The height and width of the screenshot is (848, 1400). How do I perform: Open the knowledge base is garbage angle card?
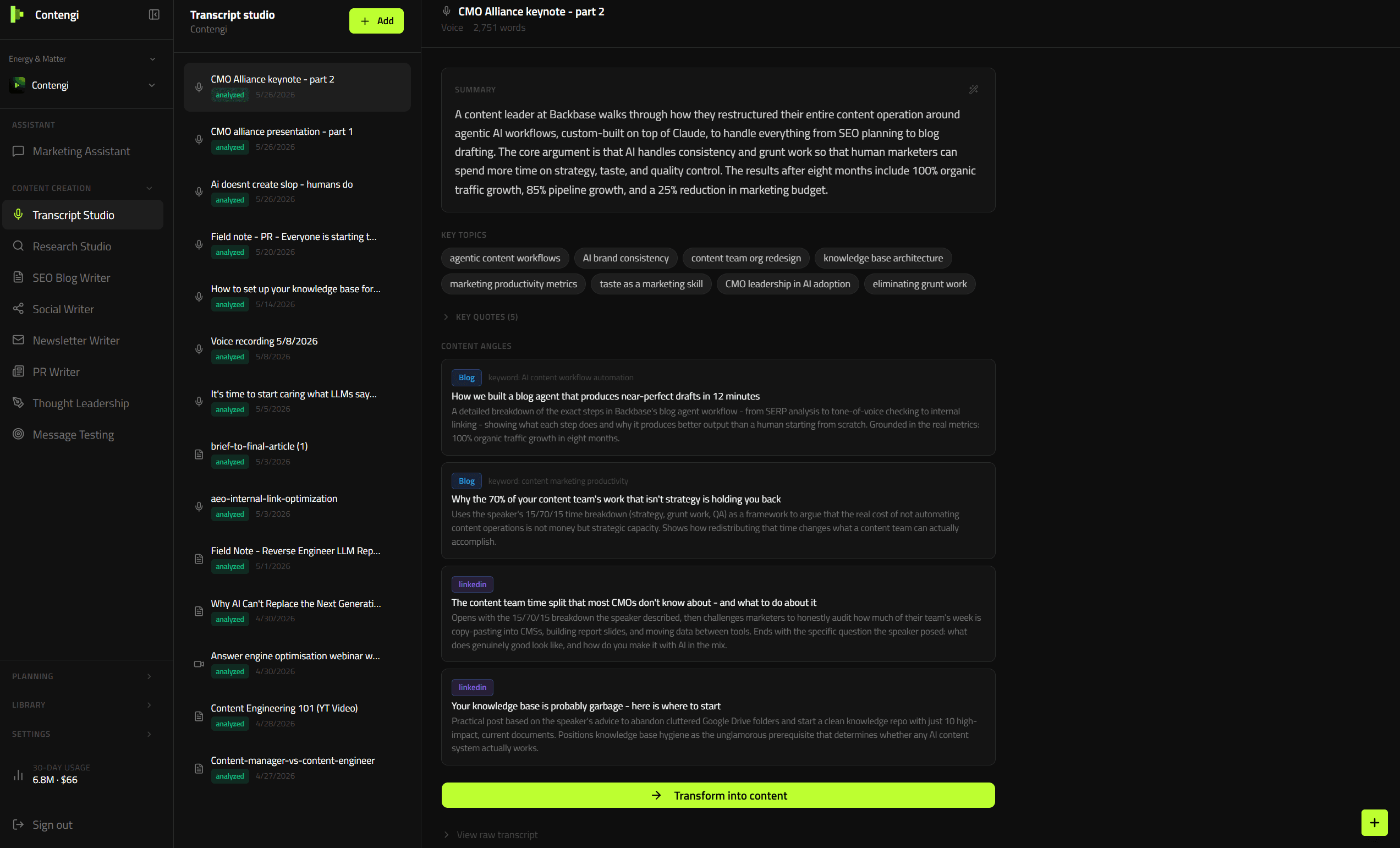(x=718, y=716)
